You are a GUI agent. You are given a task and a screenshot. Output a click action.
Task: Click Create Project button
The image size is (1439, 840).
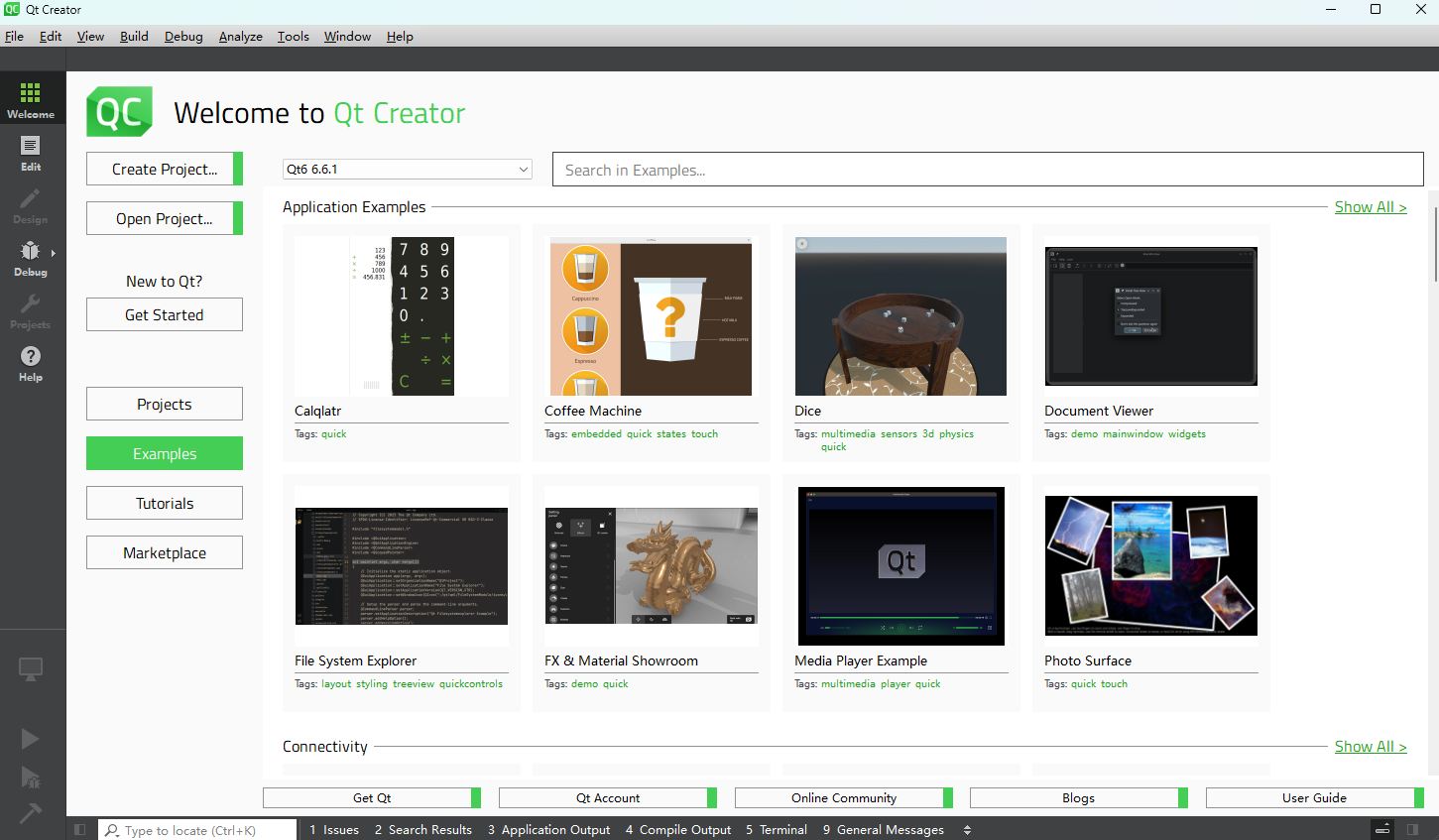click(165, 169)
